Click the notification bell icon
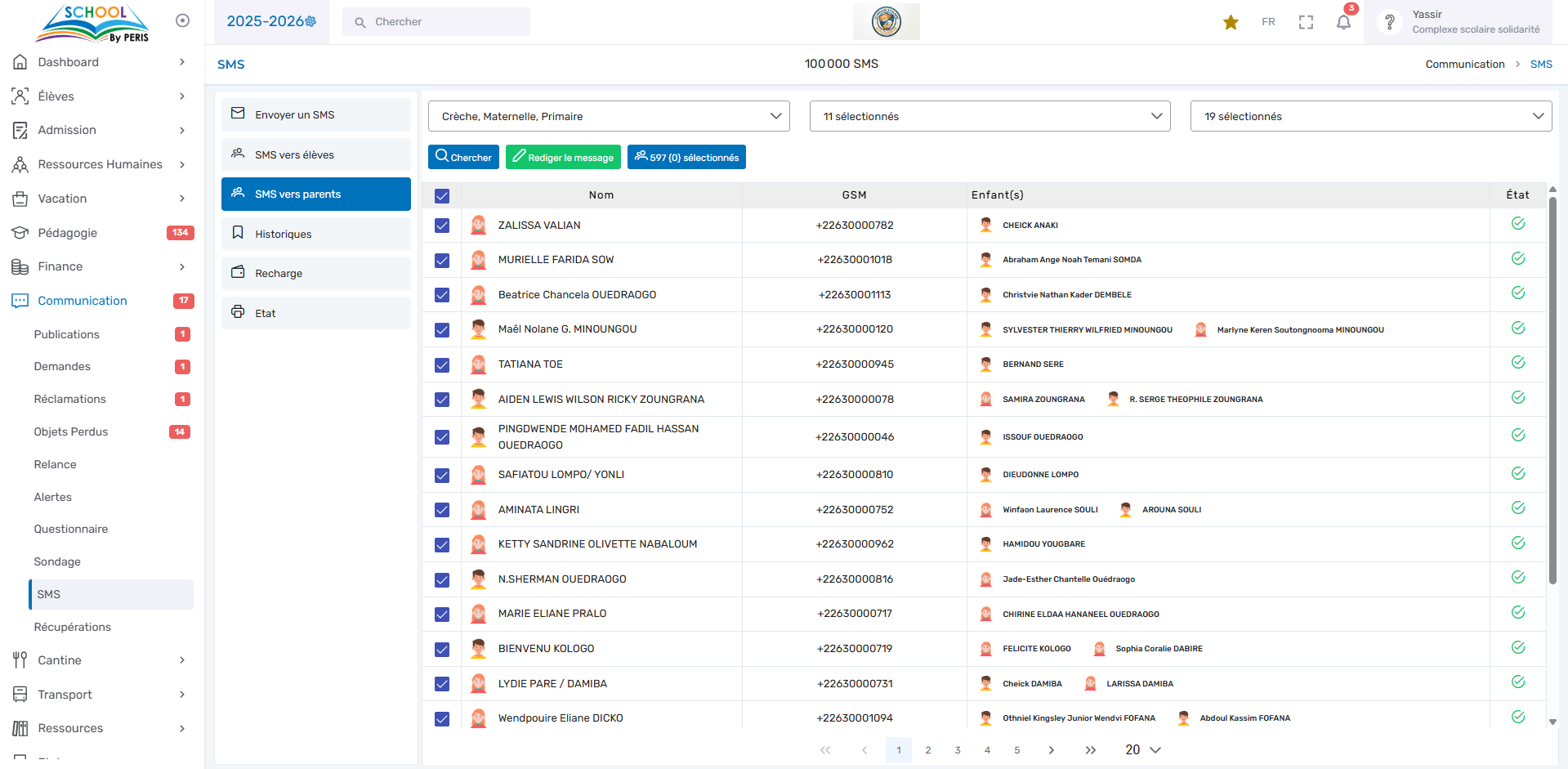 1343,22
